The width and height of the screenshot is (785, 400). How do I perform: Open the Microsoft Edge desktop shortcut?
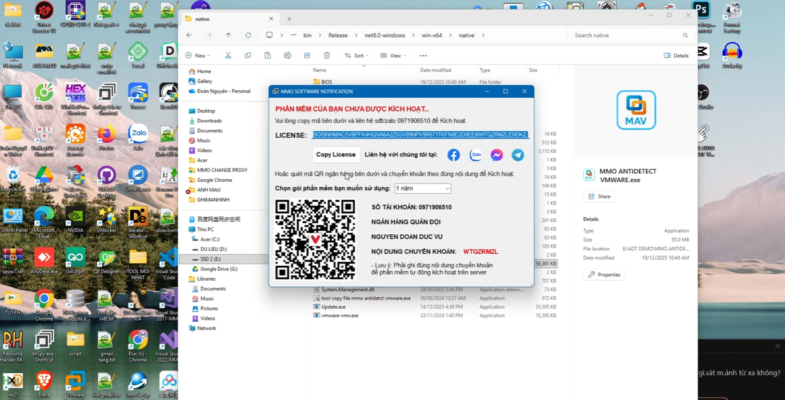[44, 220]
